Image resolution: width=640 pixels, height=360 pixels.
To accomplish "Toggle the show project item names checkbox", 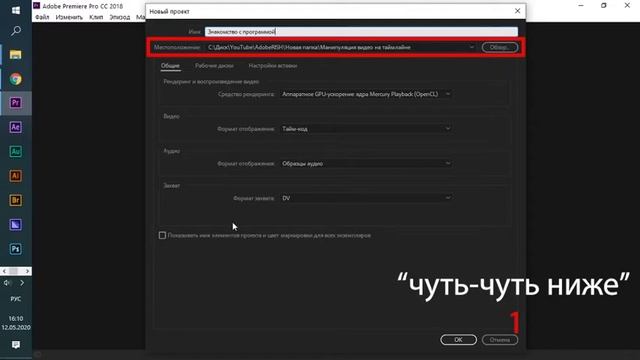I will (162, 236).
